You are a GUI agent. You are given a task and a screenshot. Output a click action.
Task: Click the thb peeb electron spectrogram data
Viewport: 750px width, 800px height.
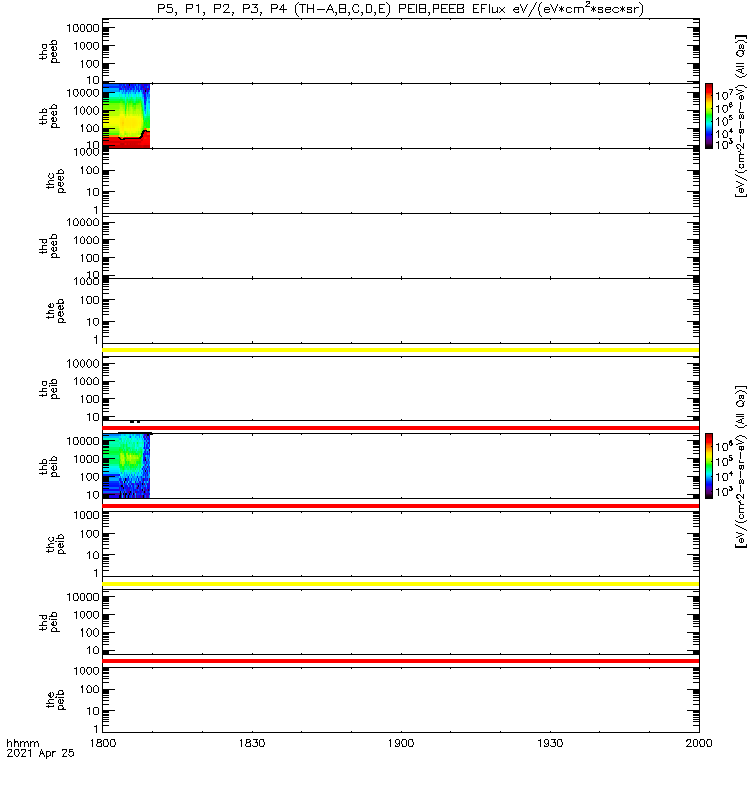pos(126,116)
